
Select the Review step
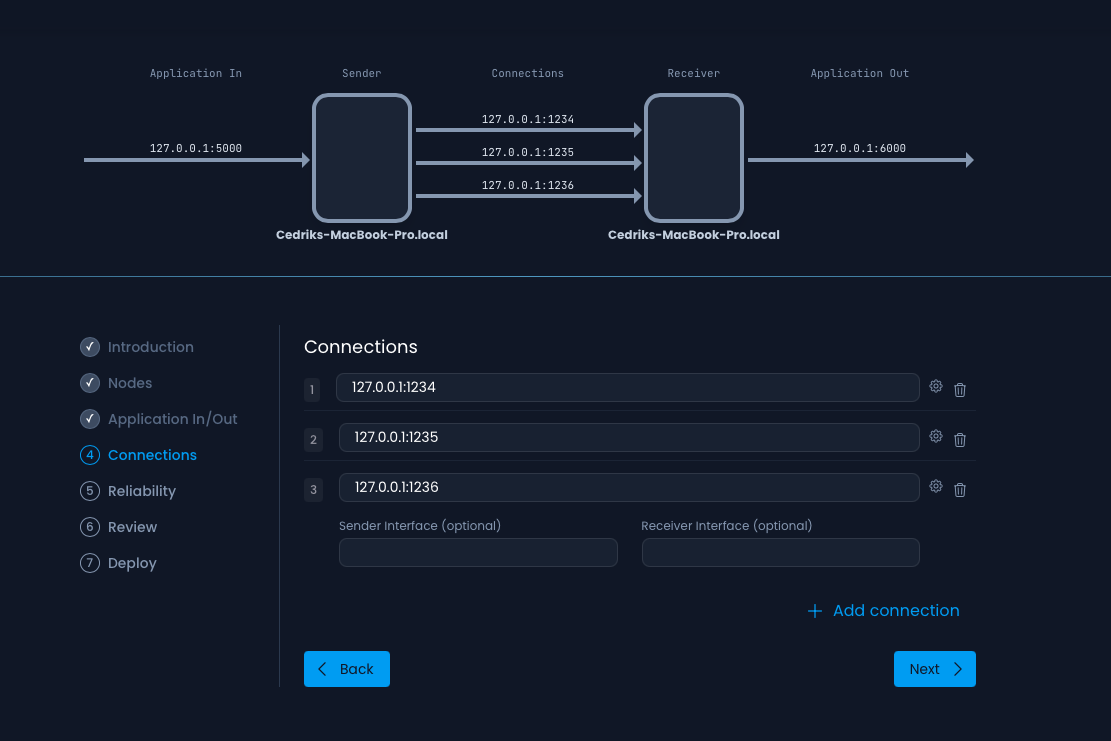(132, 527)
